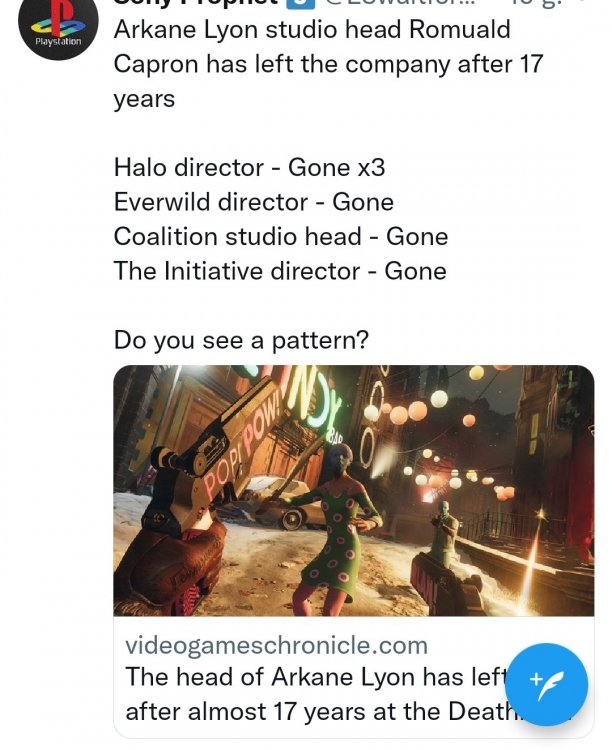Tap the 'Do you see a pattern?' text
Viewport: 612px width, 750px height.
(x=241, y=340)
